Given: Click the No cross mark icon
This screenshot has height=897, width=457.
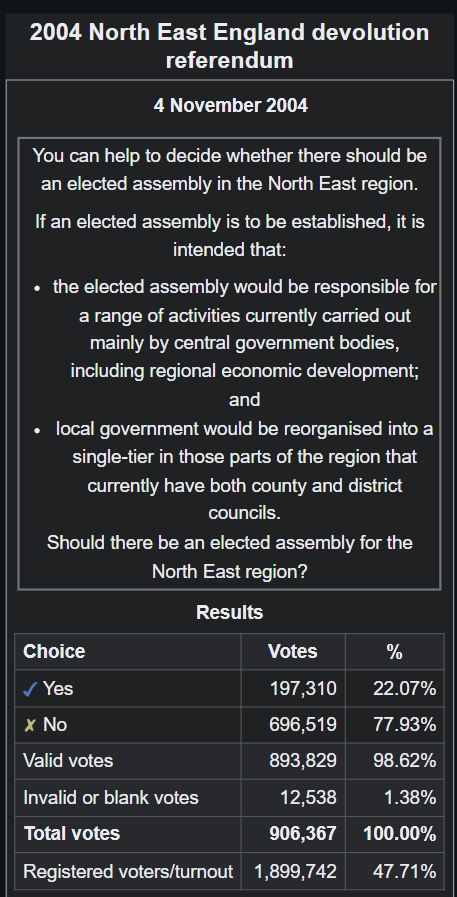Looking at the screenshot, I should tap(30, 725).
